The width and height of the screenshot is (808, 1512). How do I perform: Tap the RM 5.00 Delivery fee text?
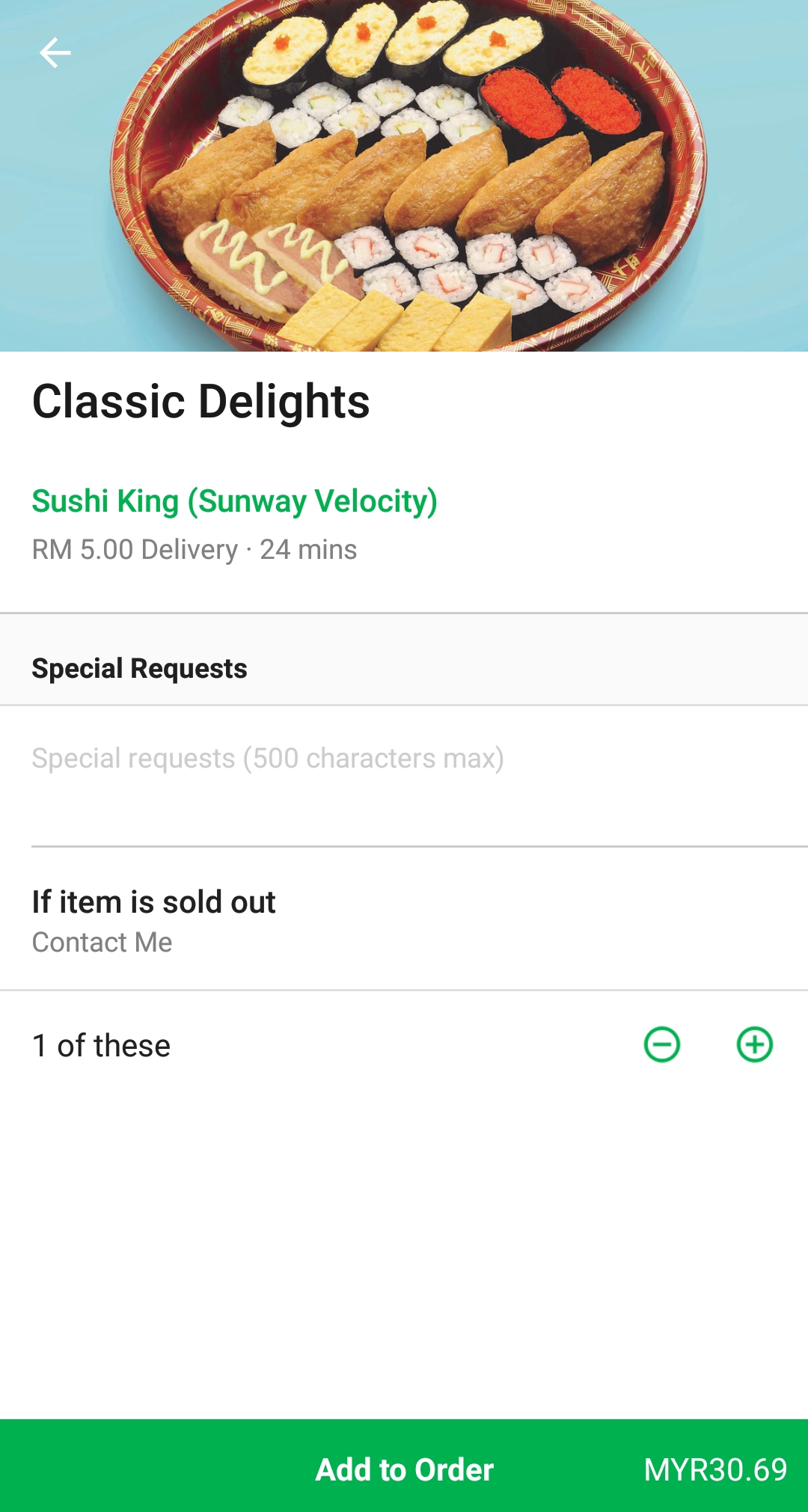coord(135,550)
